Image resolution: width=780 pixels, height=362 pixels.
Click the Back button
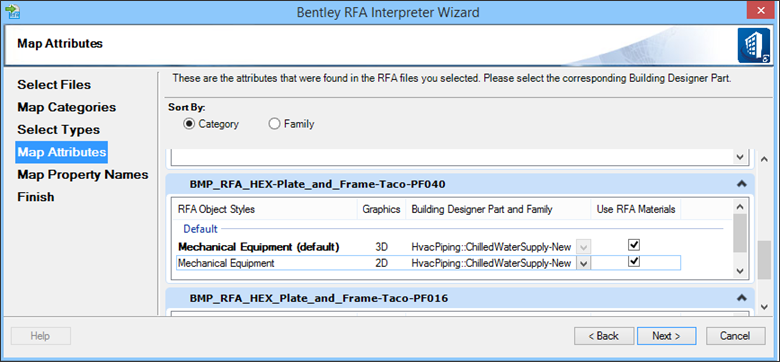[604, 336]
